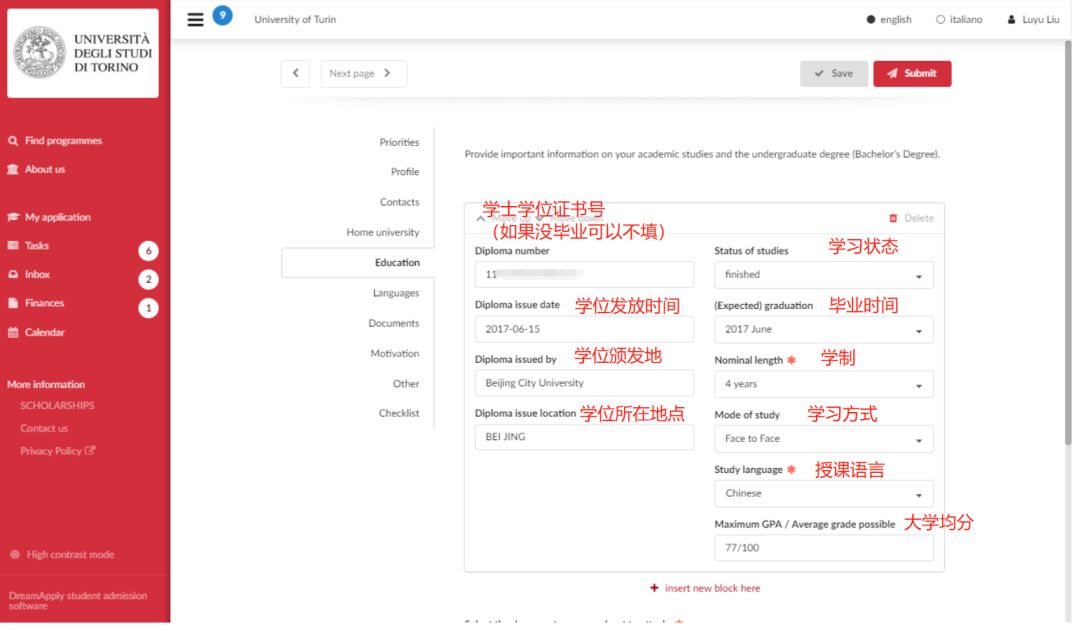Image resolution: width=1080 pixels, height=639 pixels.
Task: Click the Luyu Liu user name
Action: click(1041, 19)
